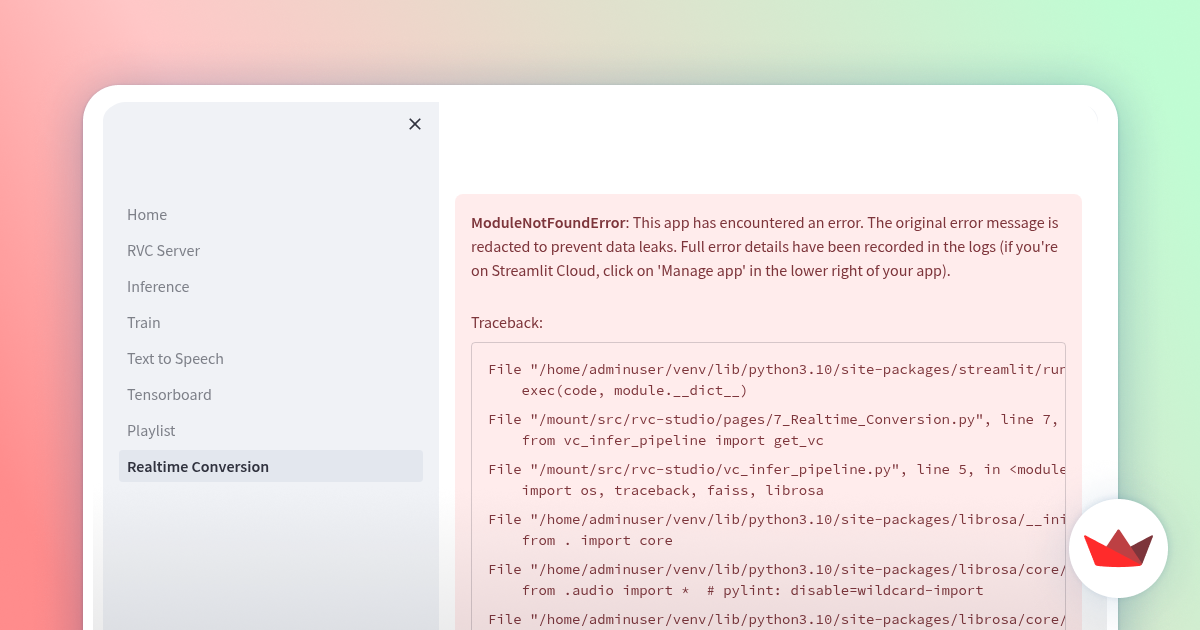The width and height of the screenshot is (1200, 630).
Task: Click 'import os, traceback, faiss, librosa' line
Action: [x=672, y=490]
